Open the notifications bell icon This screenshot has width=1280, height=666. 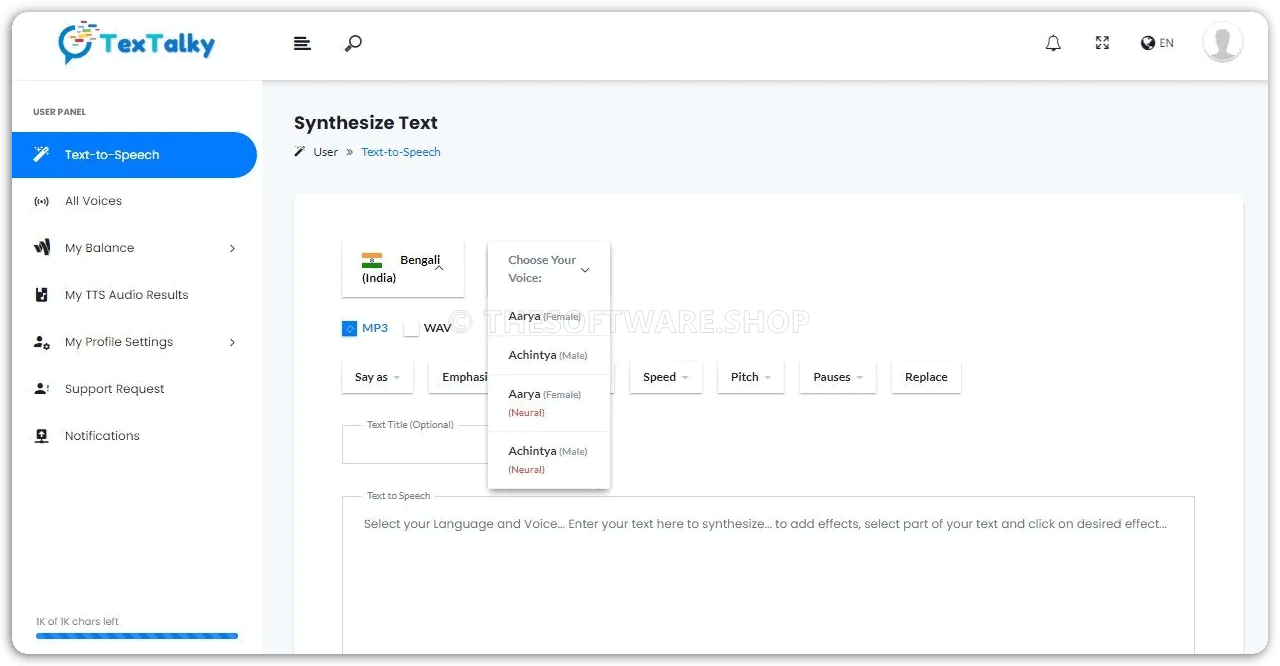(x=1053, y=43)
